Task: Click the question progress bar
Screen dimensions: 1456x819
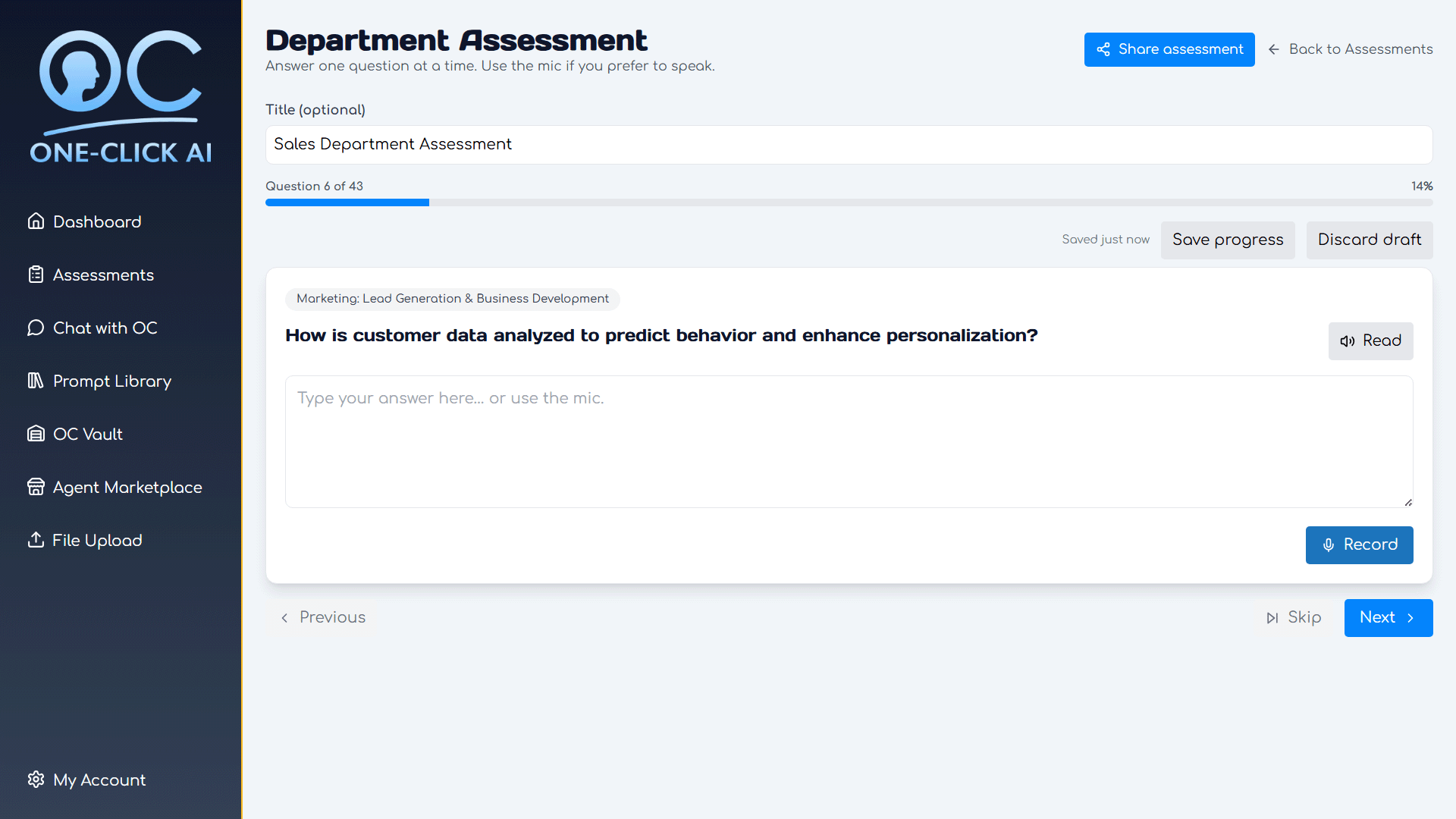Action: point(849,202)
